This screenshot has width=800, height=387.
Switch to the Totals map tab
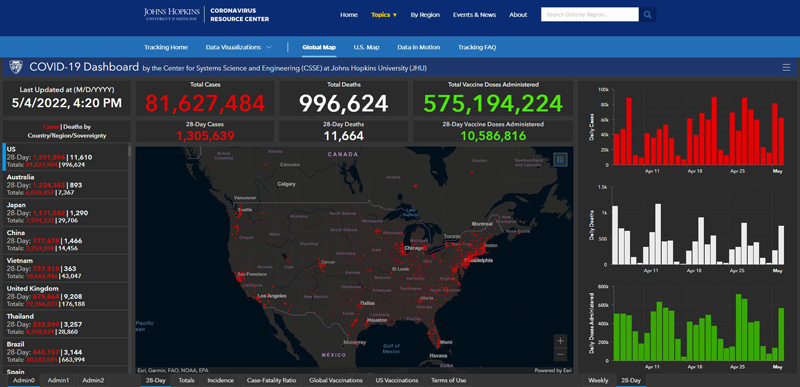pyautogui.click(x=186, y=380)
